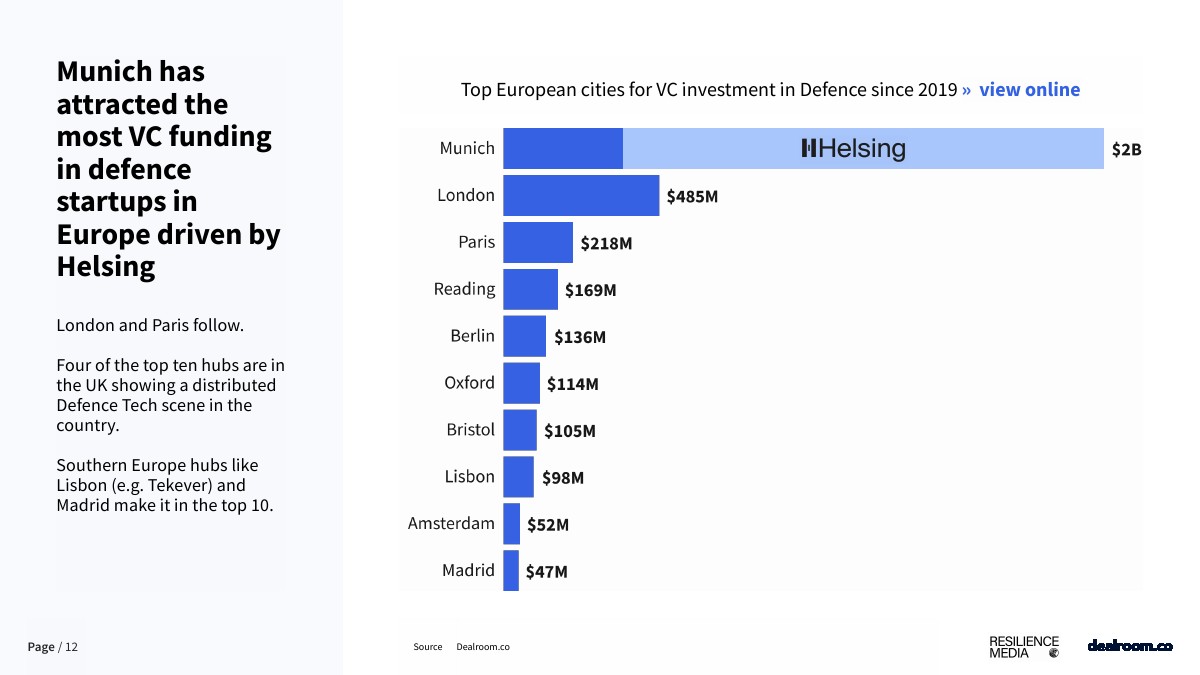
Task: Select the Madrid bar
Action: (511, 571)
